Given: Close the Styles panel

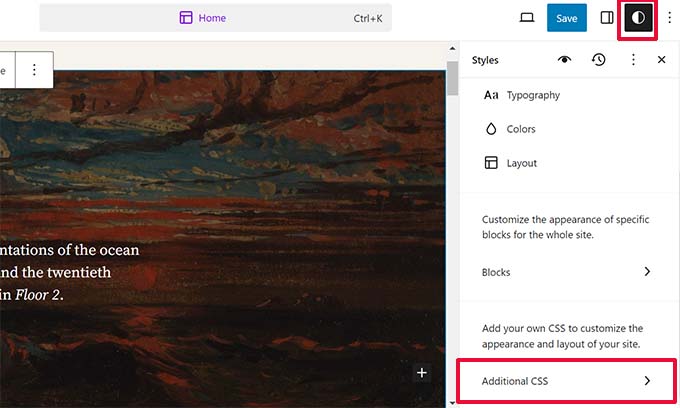Looking at the screenshot, I should pyautogui.click(x=661, y=60).
